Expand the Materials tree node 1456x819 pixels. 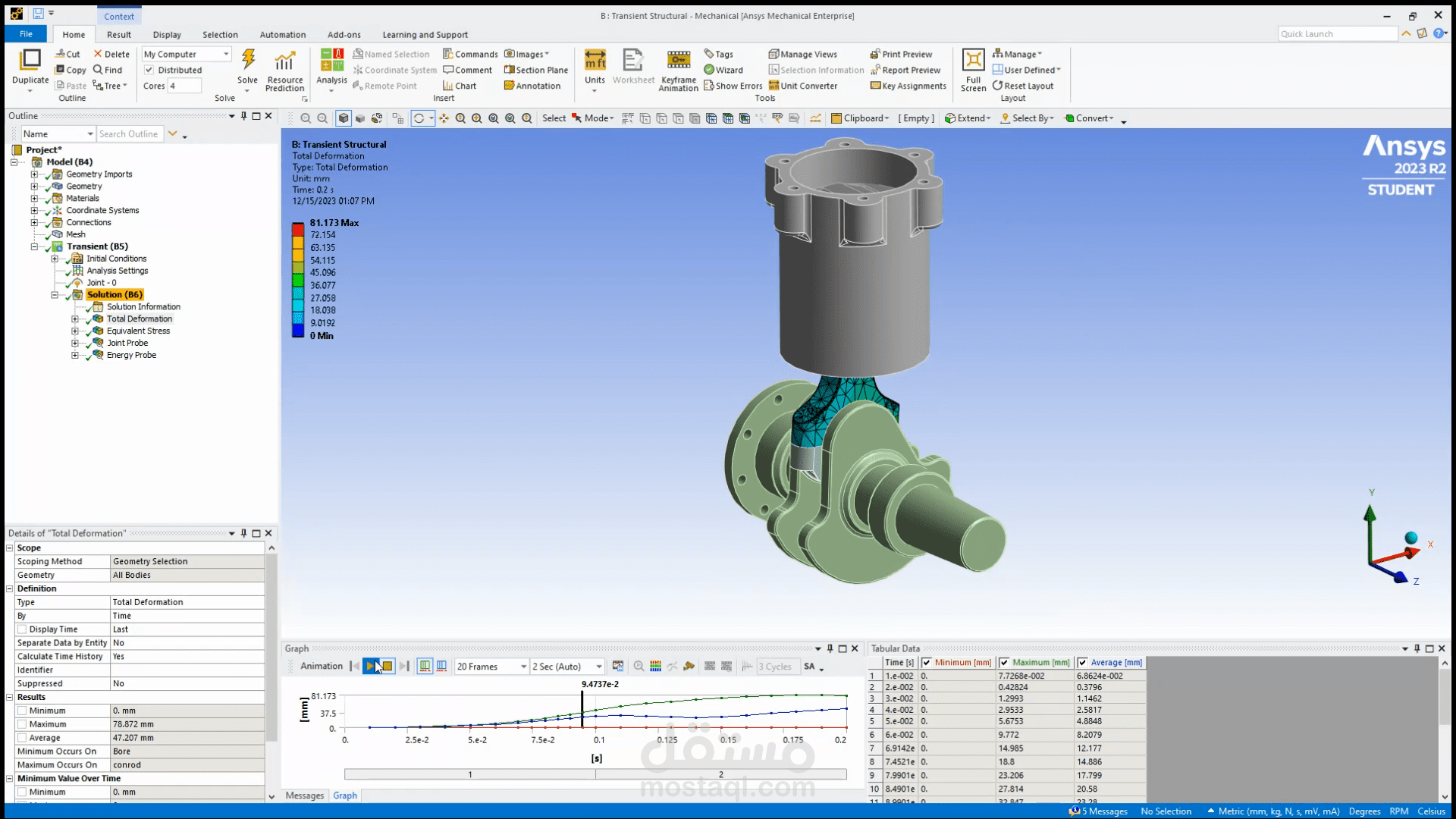tap(34, 199)
